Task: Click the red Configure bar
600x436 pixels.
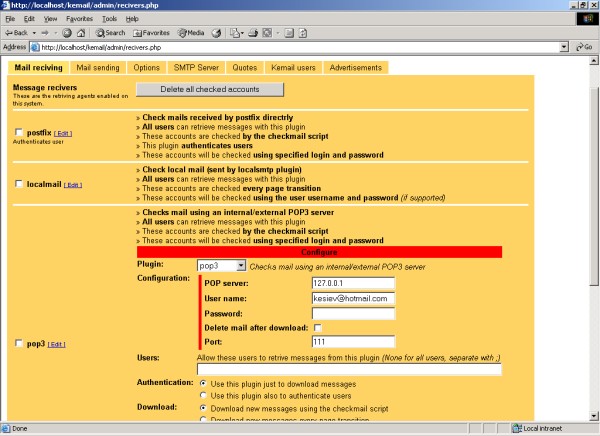Action: pyautogui.click(x=319, y=252)
